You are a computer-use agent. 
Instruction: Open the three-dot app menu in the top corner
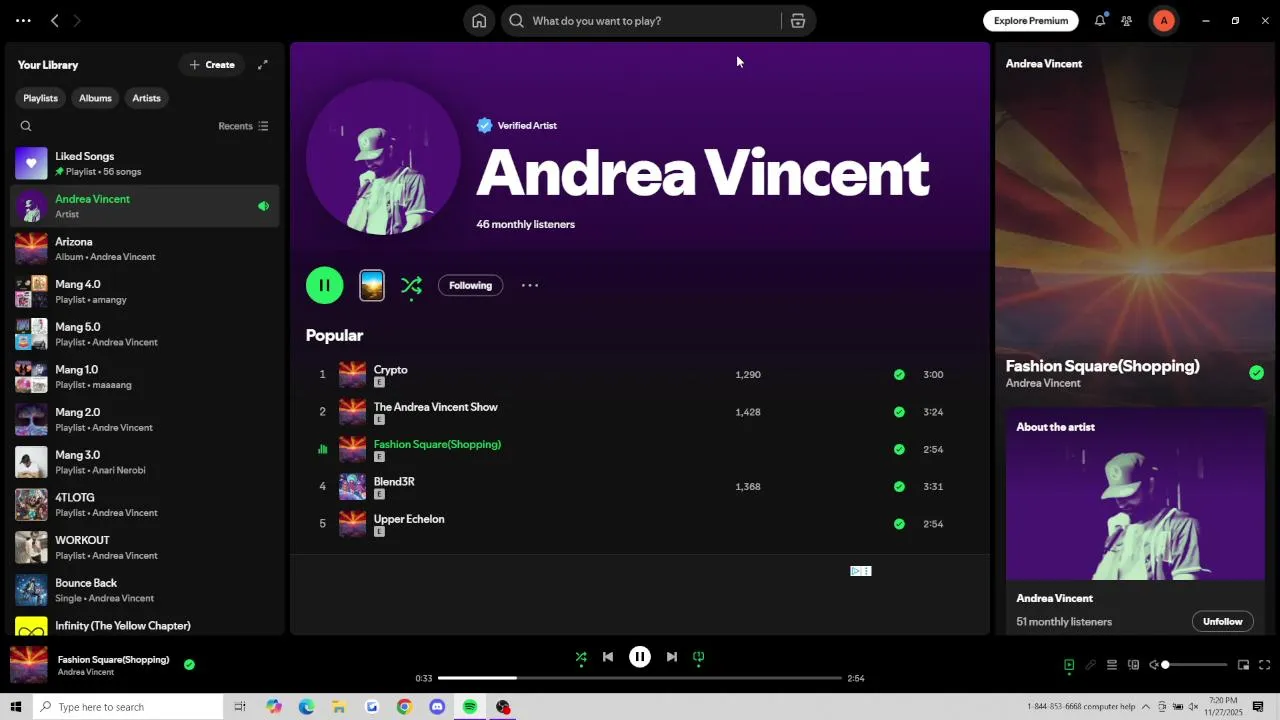tap(23, 21)
